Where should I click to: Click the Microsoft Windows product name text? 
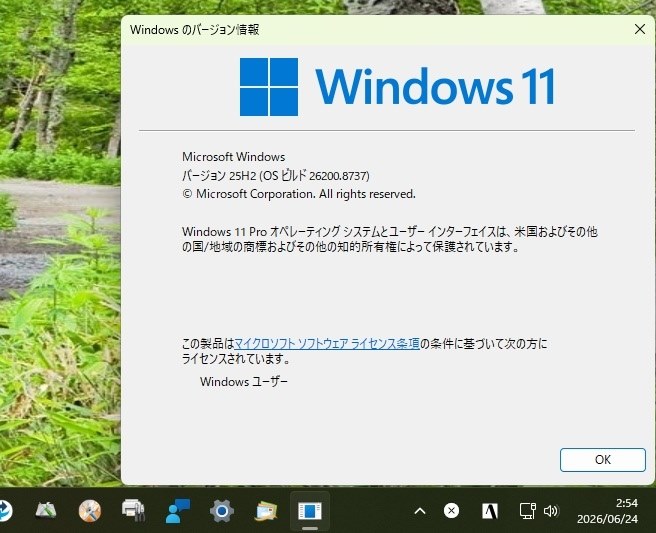point(233,157)
